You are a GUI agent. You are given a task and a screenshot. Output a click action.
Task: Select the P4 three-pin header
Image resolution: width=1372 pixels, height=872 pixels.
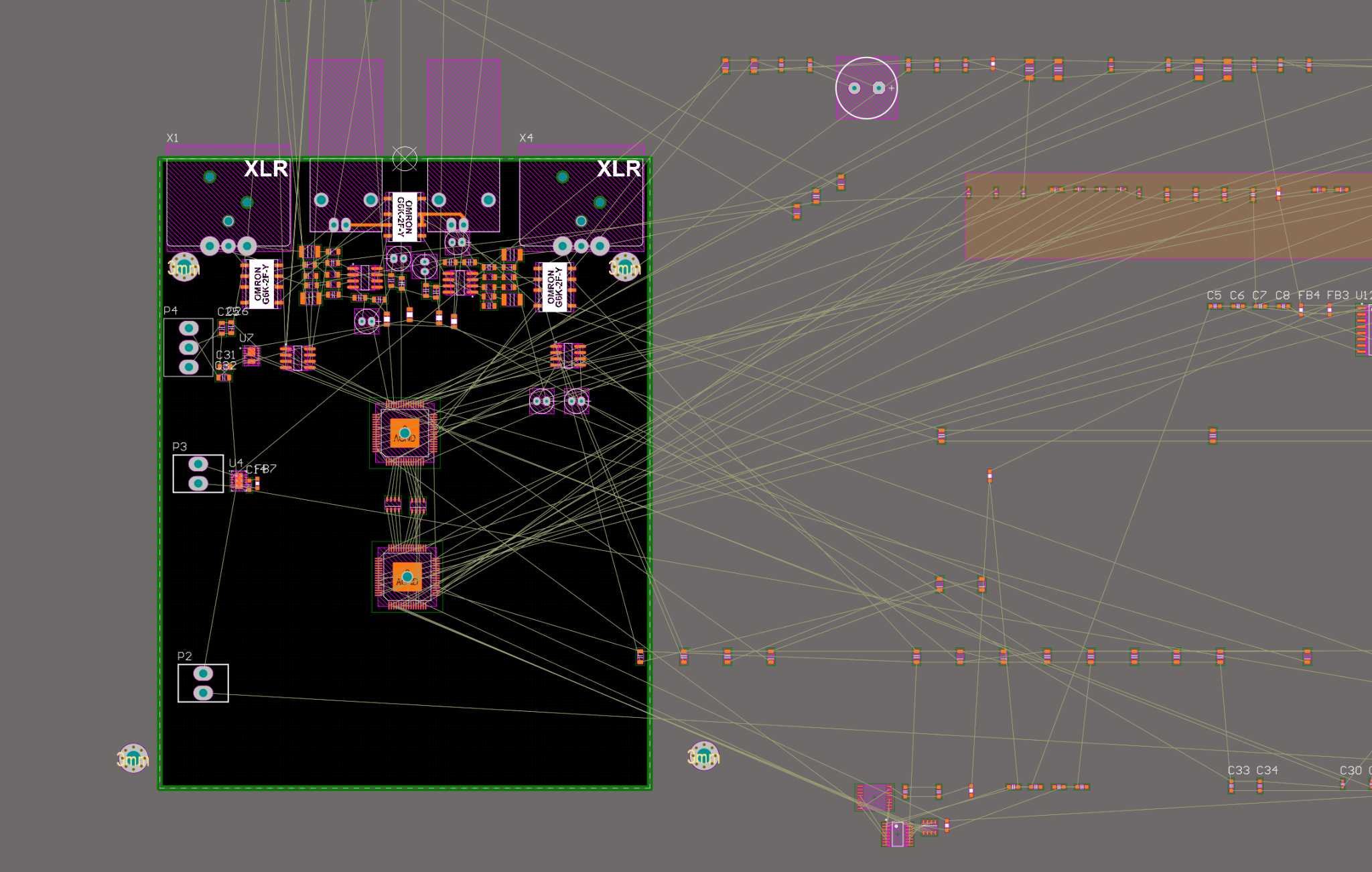(x=188, y=348)
